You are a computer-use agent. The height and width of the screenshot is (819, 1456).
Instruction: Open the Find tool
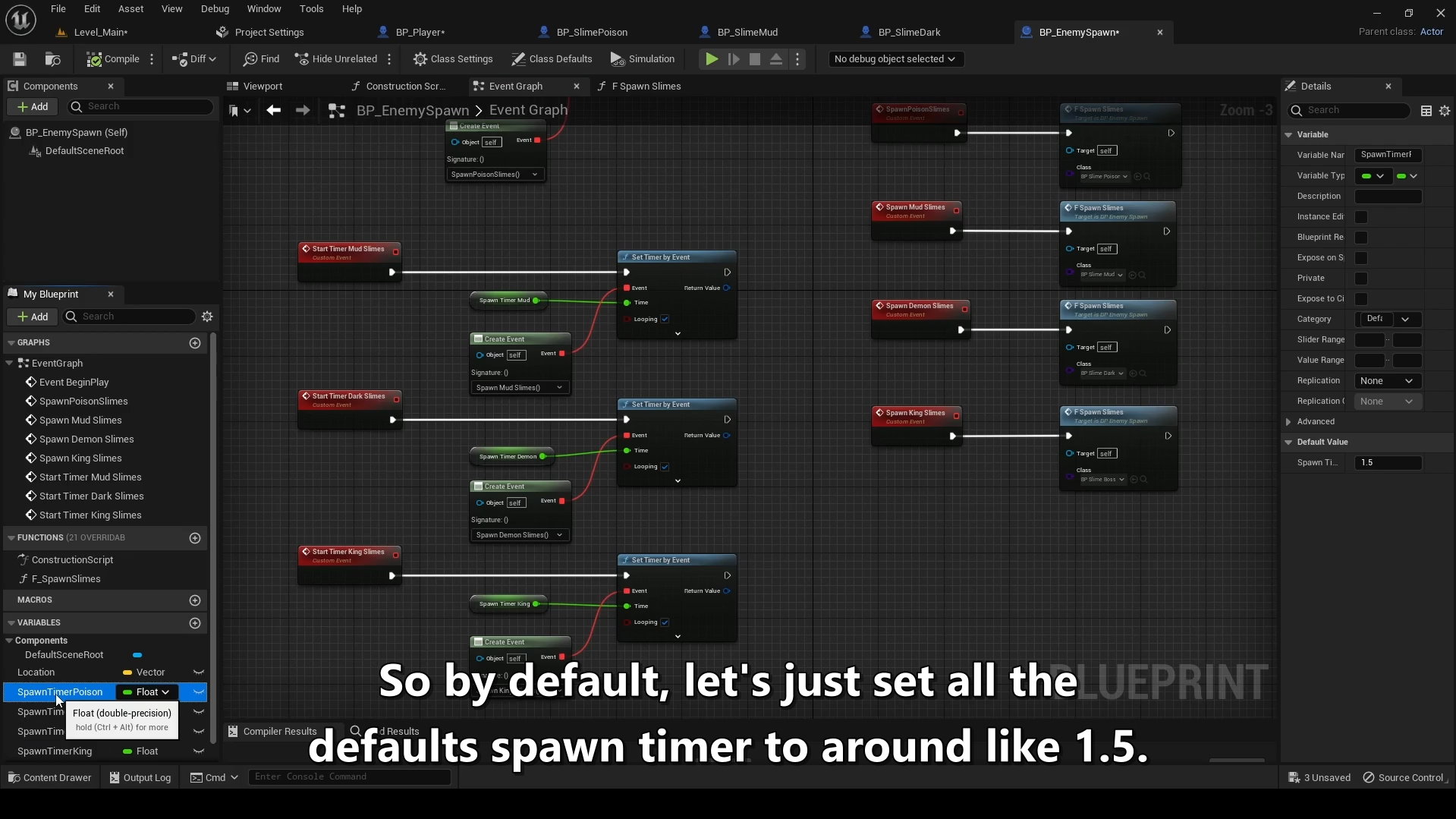(261, 58)
